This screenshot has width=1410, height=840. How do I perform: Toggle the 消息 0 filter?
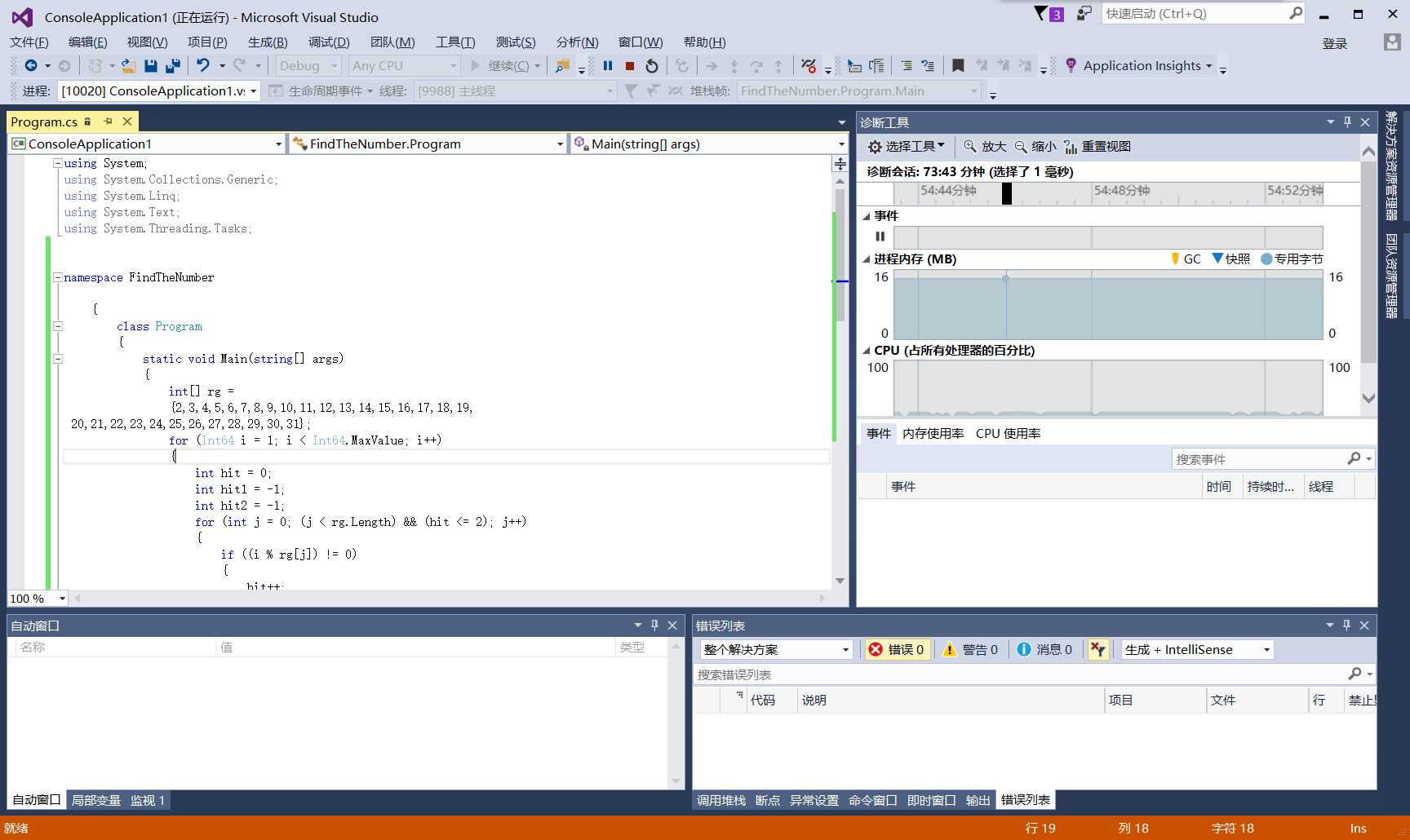coord(1045,650)
